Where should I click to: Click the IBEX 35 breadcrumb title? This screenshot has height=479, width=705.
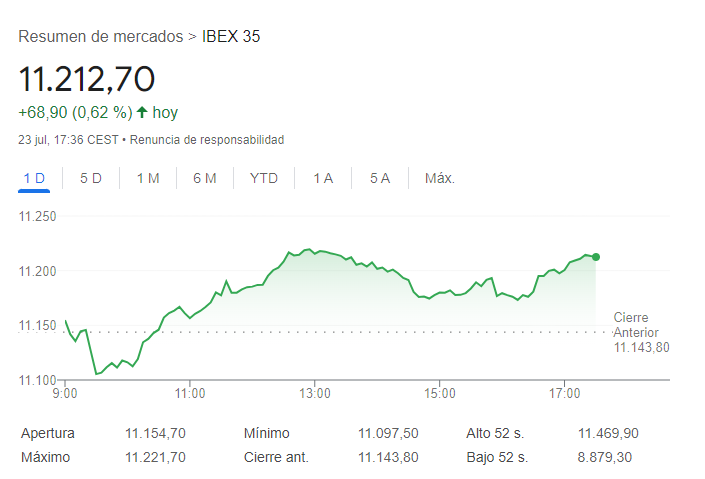point(231,37)
